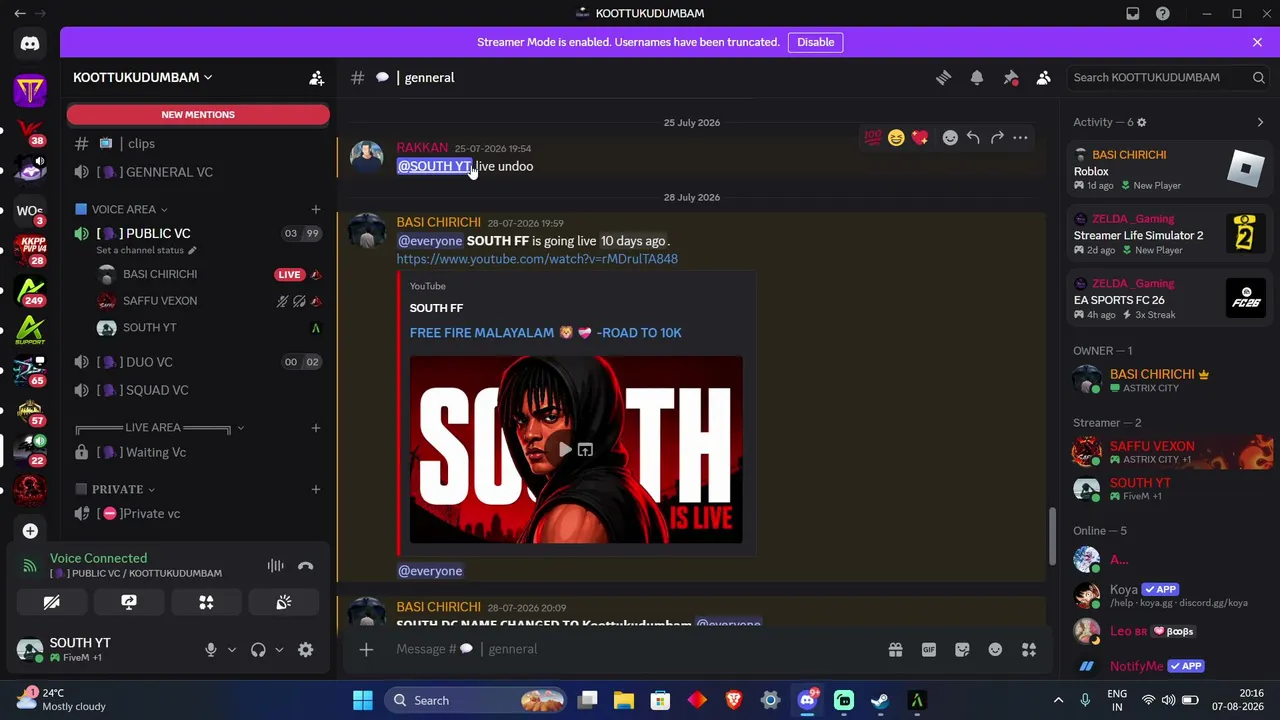The image size is (1280, 720).
Task: Forward RAKKAN's message
Action: coord(997,137)
